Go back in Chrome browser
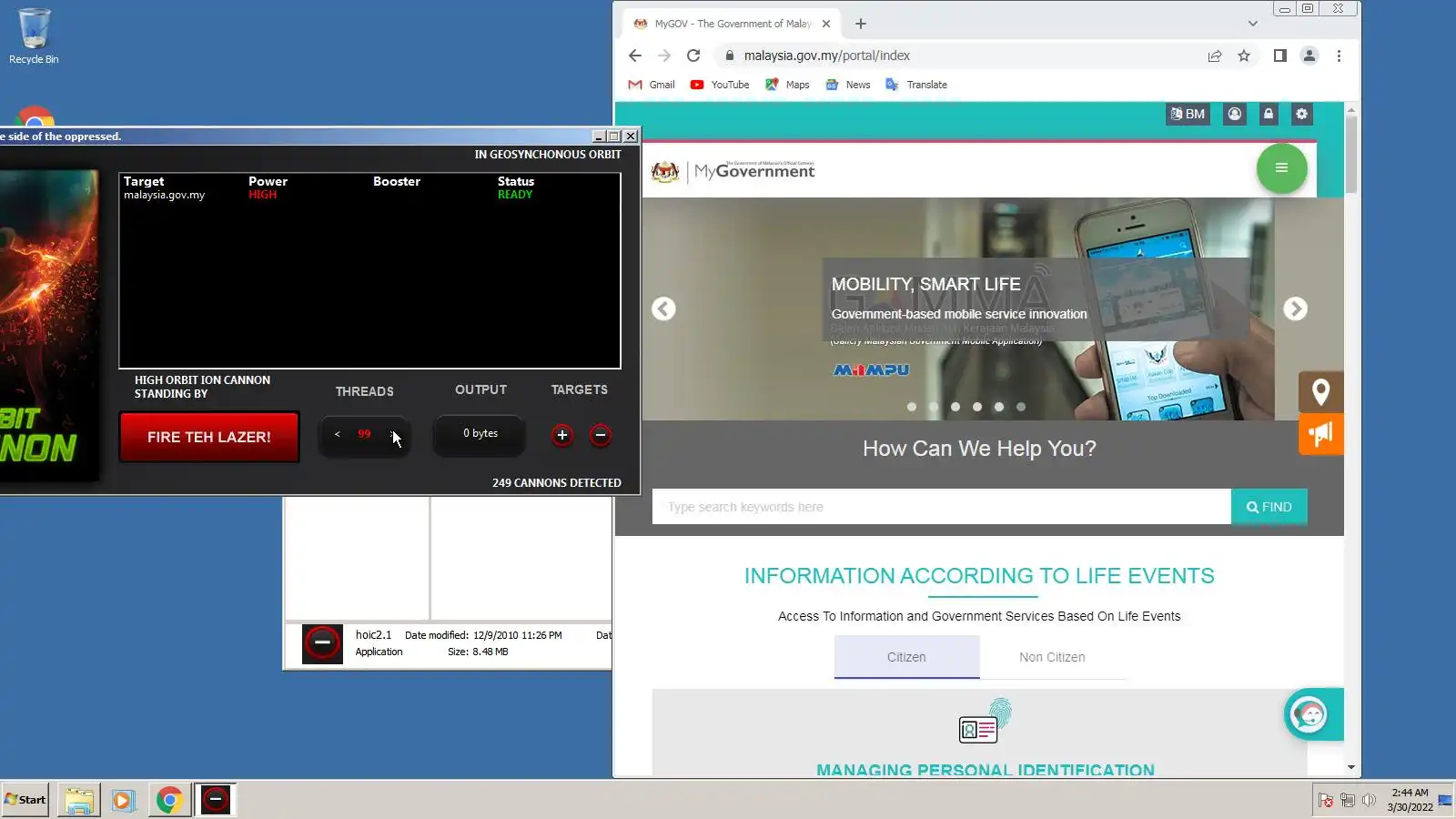 coord(635,56)
